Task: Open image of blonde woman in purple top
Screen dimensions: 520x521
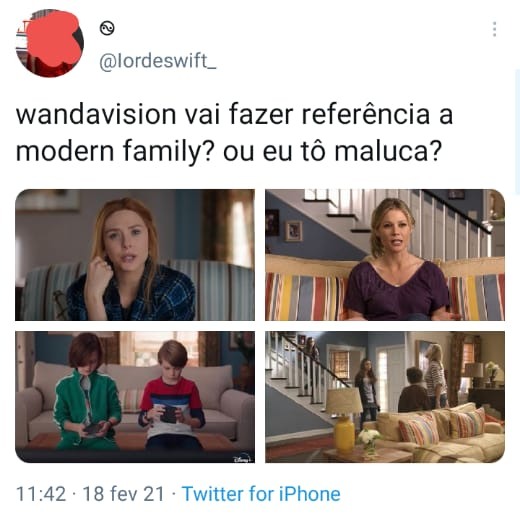Action: [385, 255]
